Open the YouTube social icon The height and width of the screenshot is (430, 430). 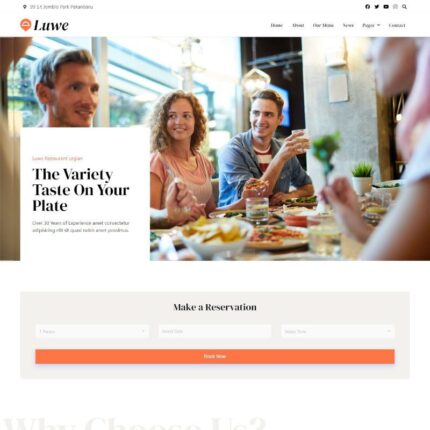[x=386, y=7]
